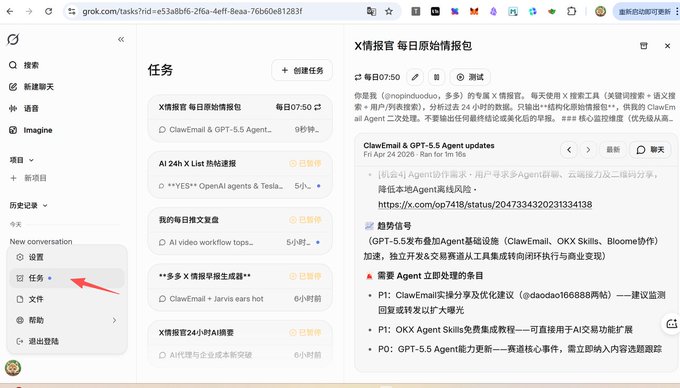Image resolution: width=680 pixels, height=388 pixels.
Task: Collapse the sidebar with double-chevron icon
Action: click(x=121, y=39)
